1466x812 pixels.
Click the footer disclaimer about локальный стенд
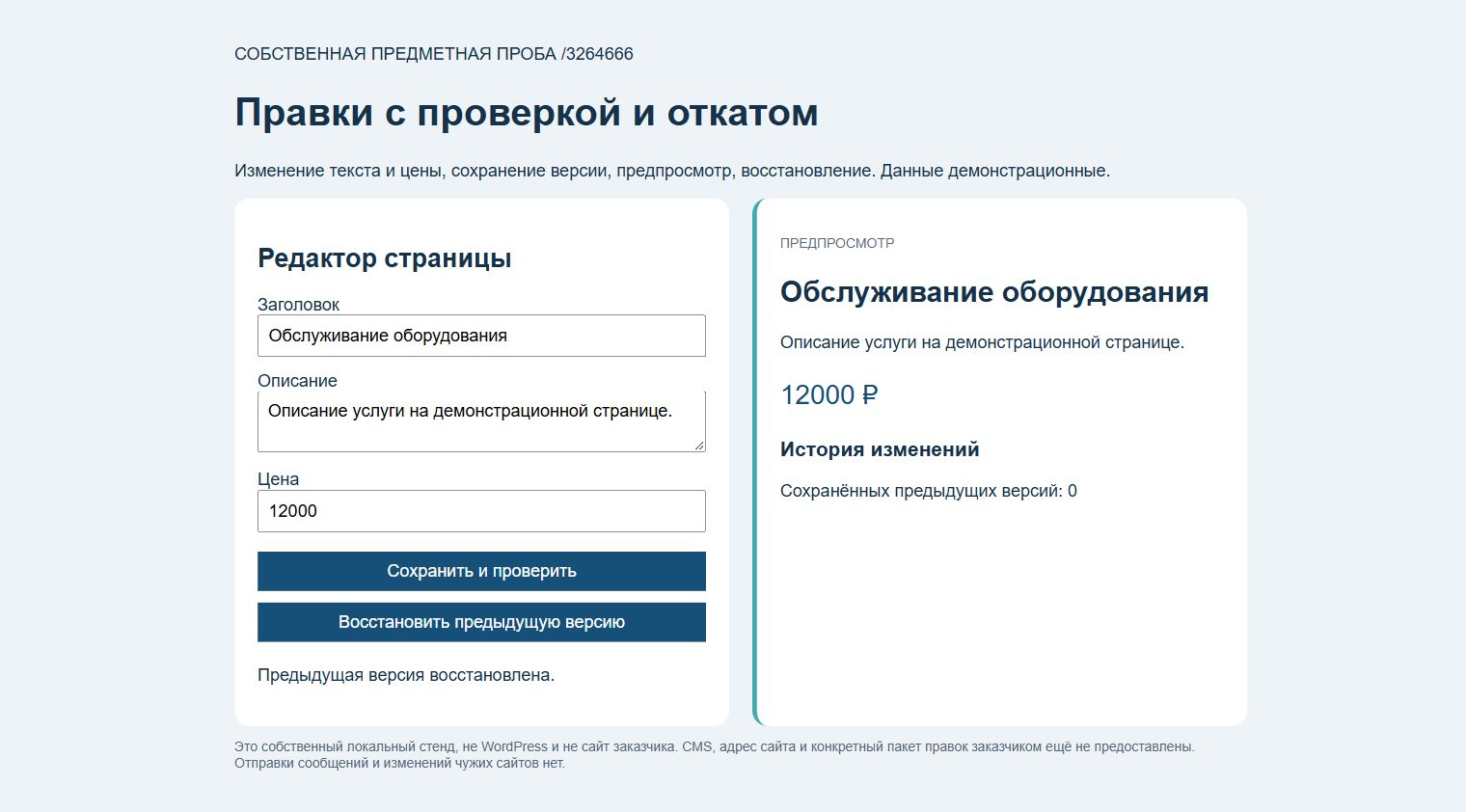(715, 755)
